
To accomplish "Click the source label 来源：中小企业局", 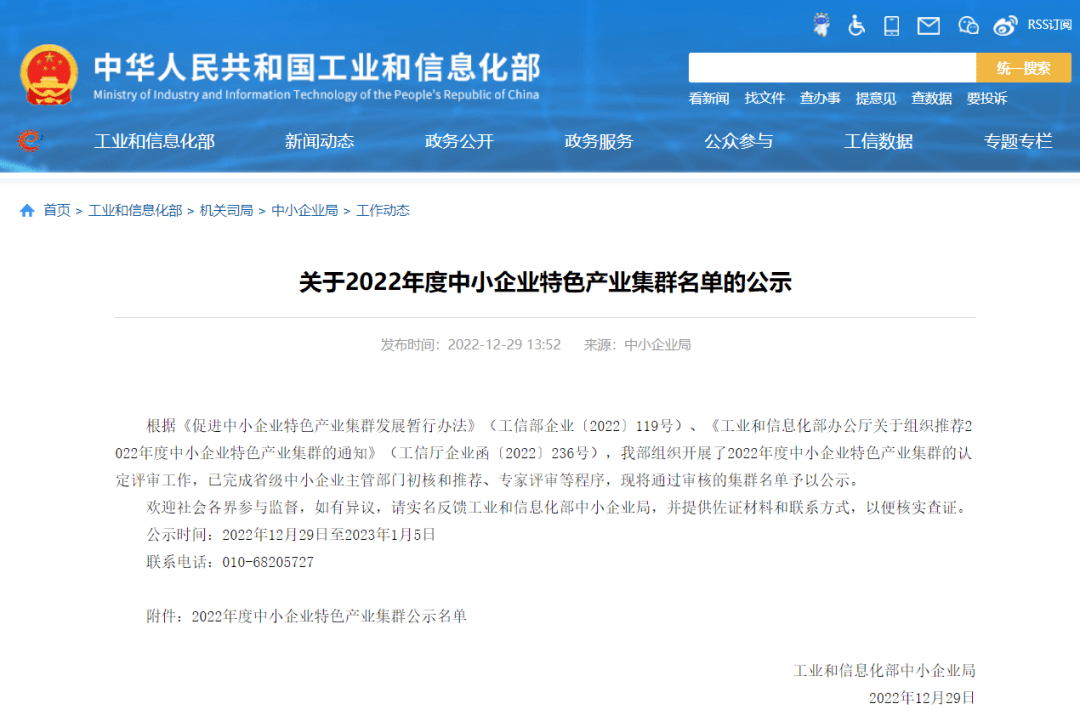I will click(x=637, y=344).
